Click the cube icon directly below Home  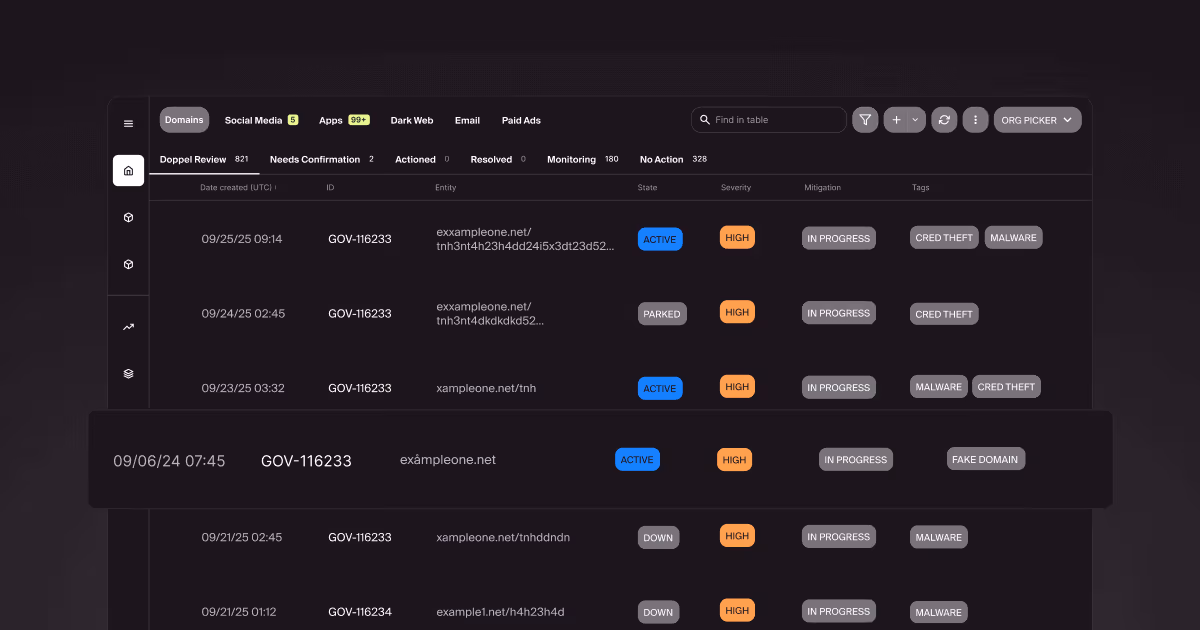[128, 217]
